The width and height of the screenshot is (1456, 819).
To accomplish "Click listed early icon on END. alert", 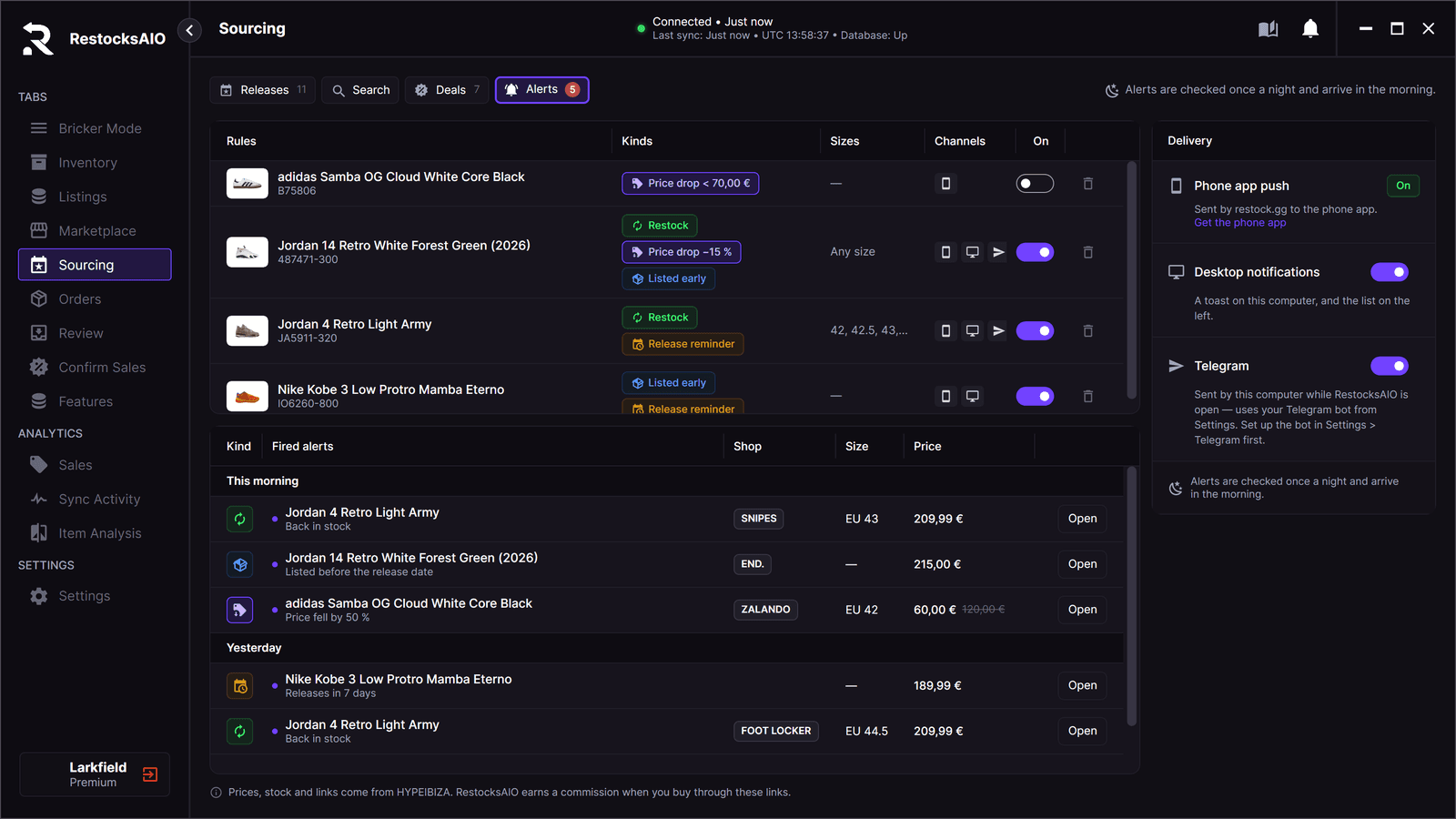I will [240, 564].
